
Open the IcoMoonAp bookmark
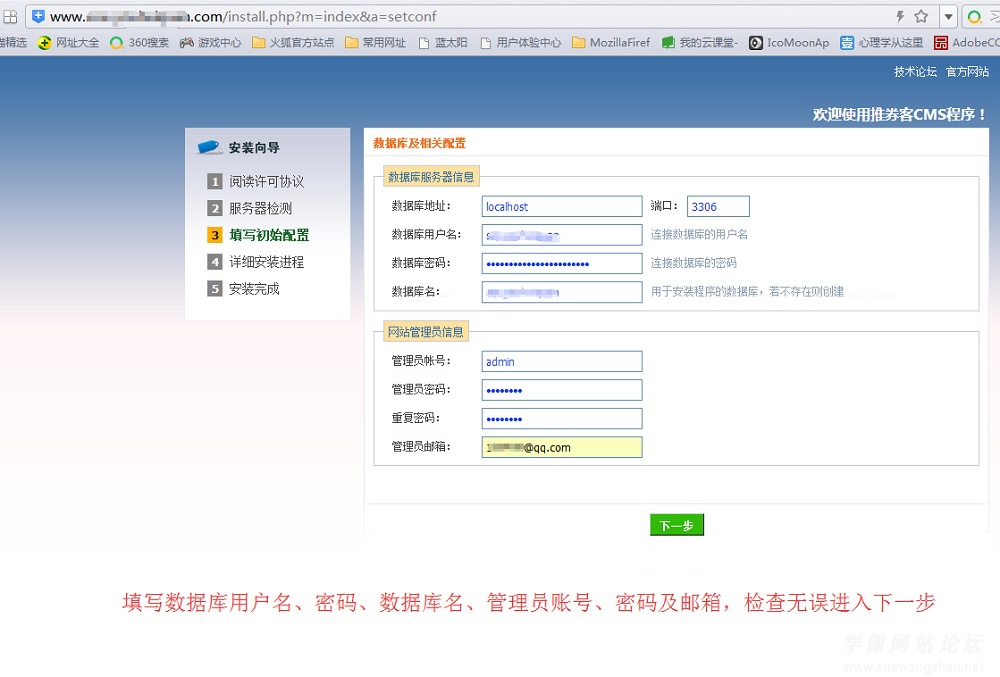point(789,43)
